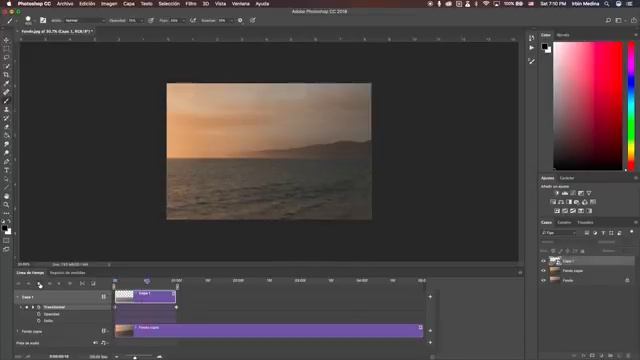The height and width of the screenshot is (360, 640).
Task: Switch to the Trazados tab
Action: 585,222
